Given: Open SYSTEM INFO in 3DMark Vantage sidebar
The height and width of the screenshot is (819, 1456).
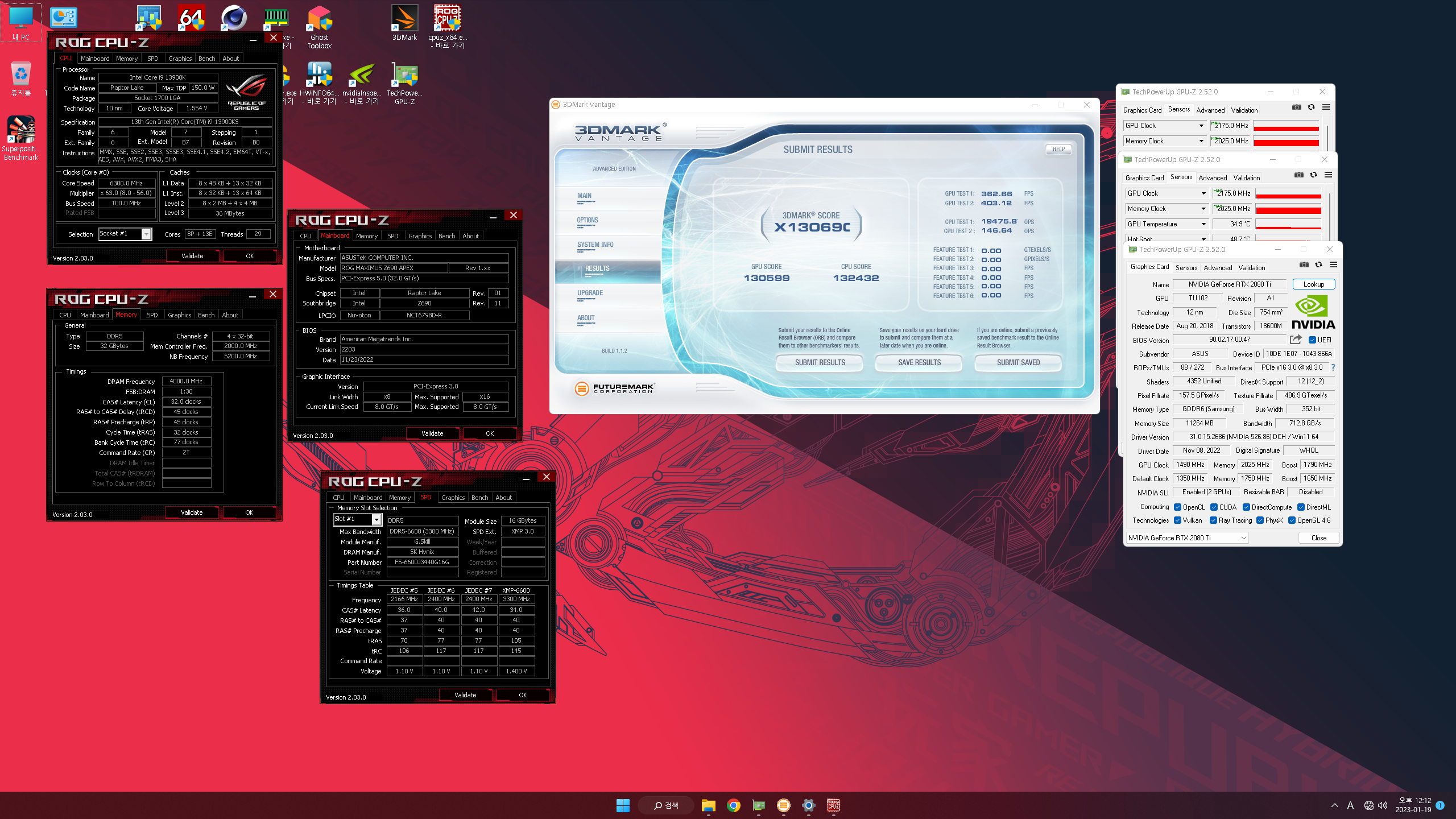Looking at the screenshot, I should (595, 245).
